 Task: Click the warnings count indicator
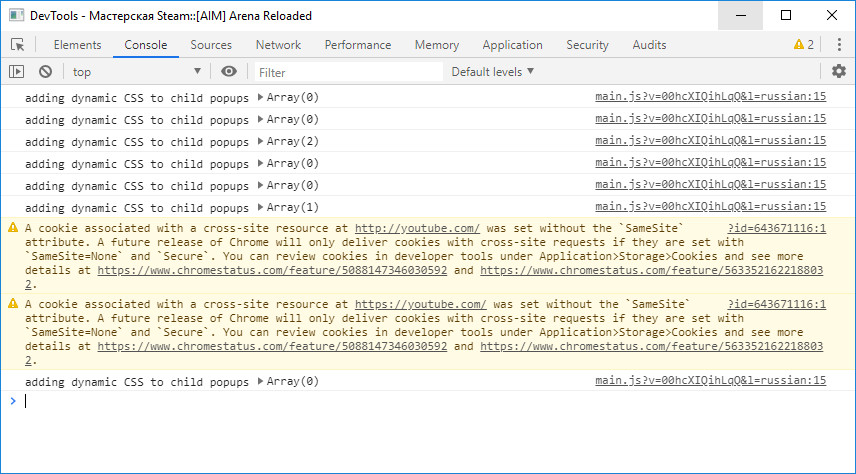click(803, 45)
